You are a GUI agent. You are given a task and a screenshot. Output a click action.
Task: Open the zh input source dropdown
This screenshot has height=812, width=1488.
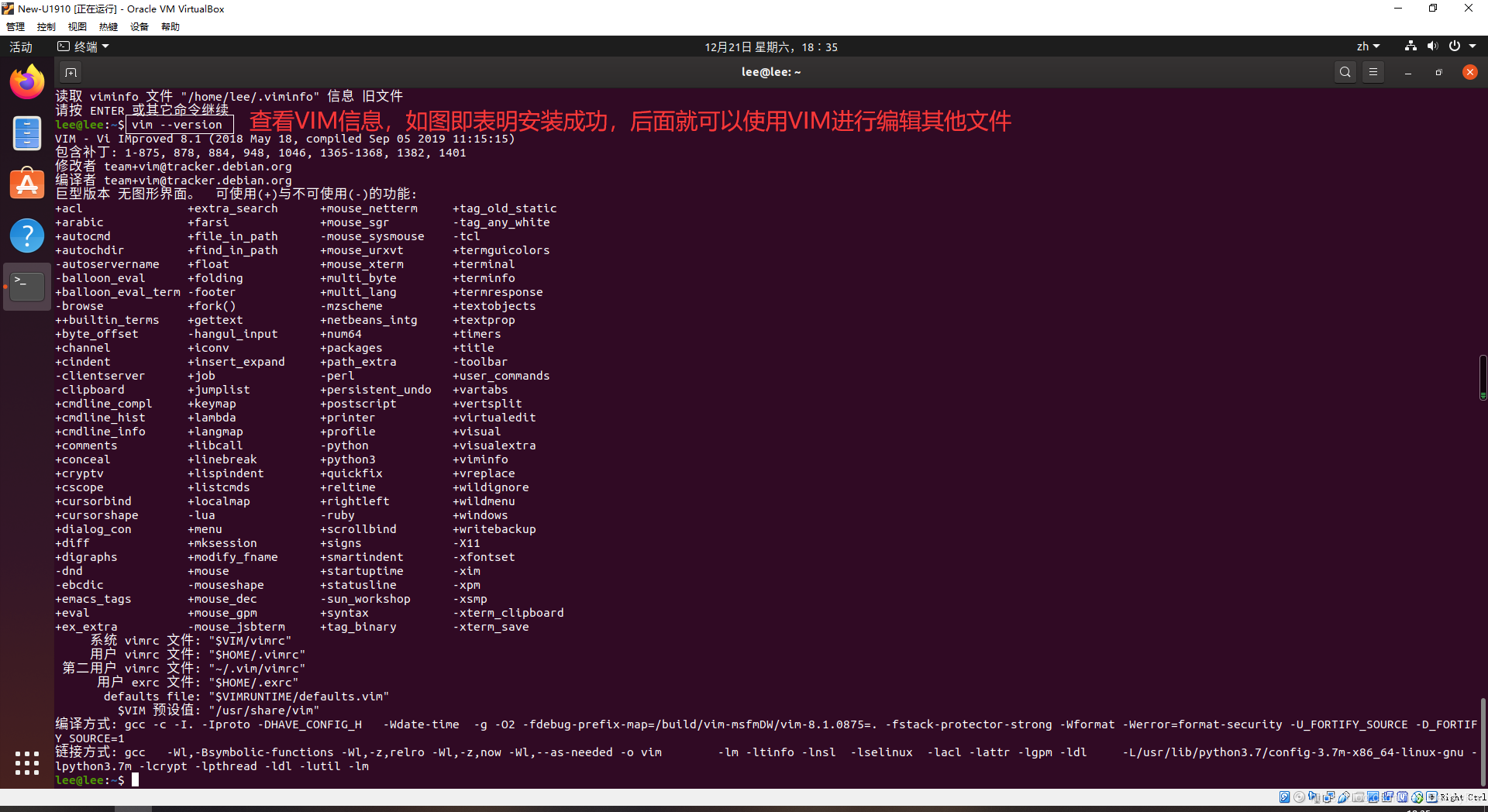point(1368,47)
